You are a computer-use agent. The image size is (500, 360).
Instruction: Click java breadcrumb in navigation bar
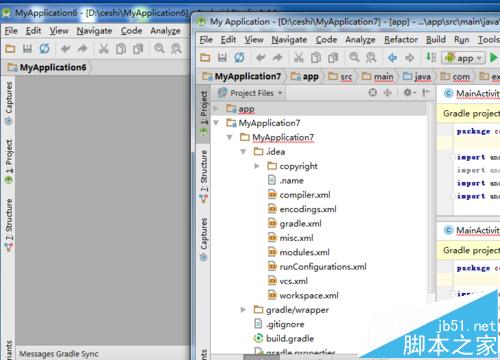click(417, 77)
